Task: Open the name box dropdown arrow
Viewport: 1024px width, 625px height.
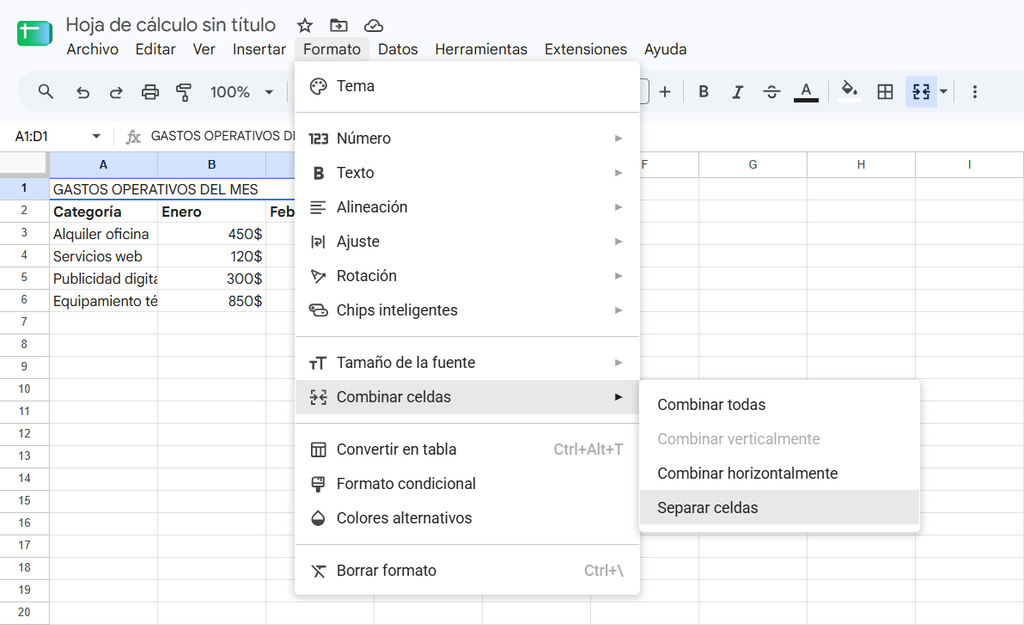Action: (96, 136)
